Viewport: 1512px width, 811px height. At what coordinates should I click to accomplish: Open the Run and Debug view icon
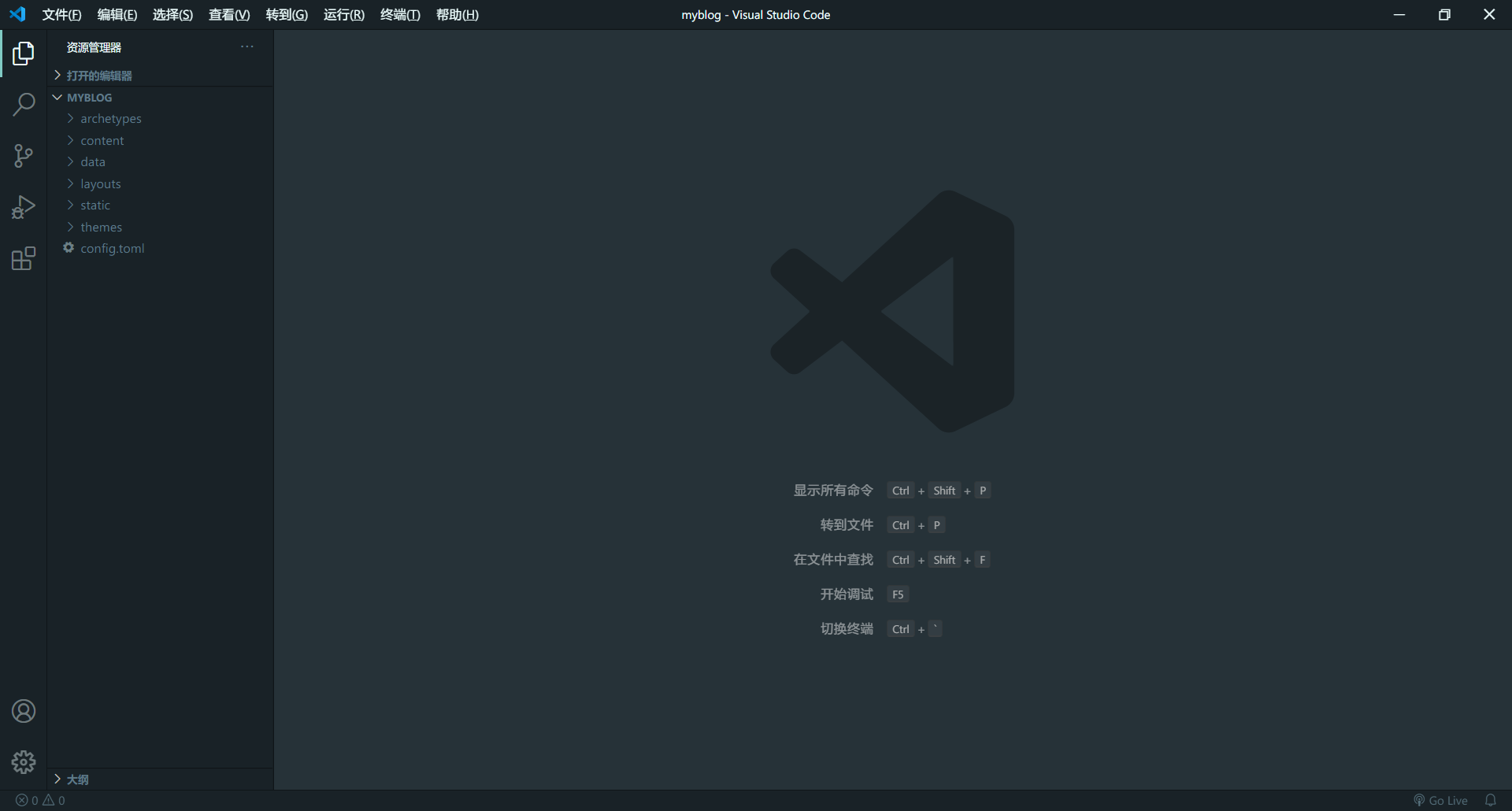tap(24, 207)
